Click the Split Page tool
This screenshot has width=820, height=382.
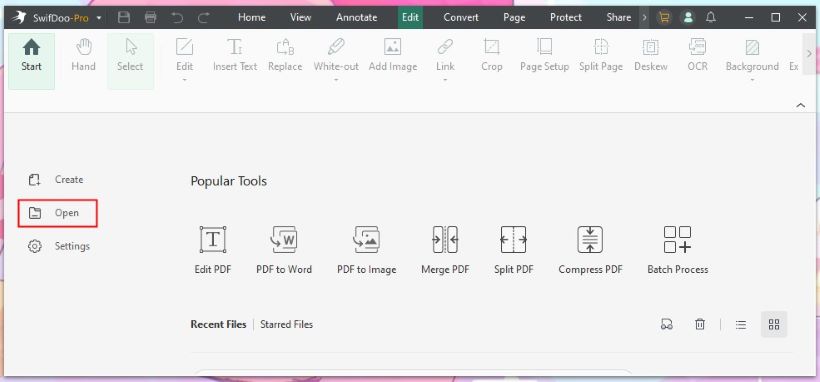click(x=601, y=56)
